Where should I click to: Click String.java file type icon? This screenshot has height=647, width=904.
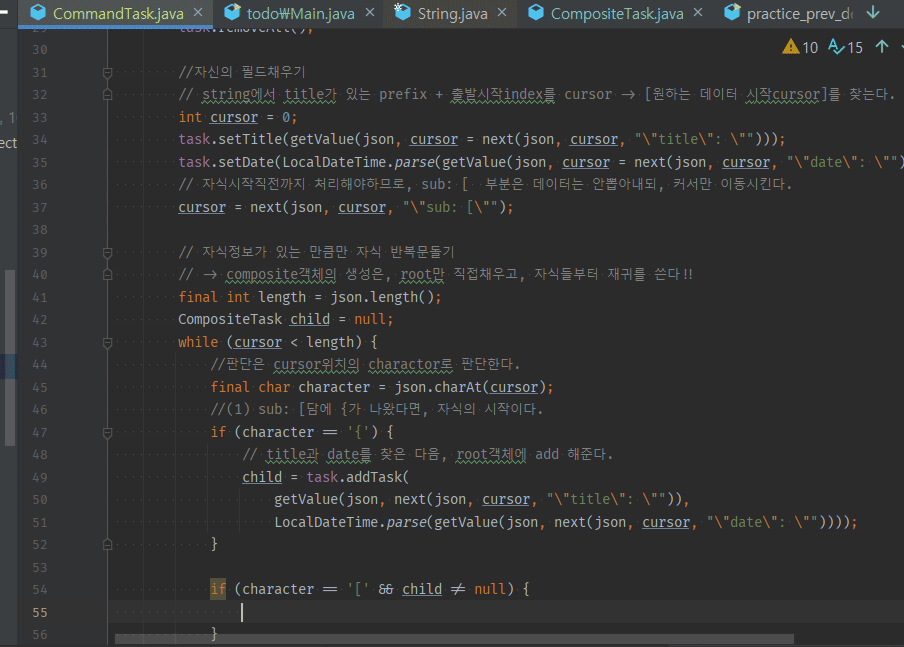[402, 12]
